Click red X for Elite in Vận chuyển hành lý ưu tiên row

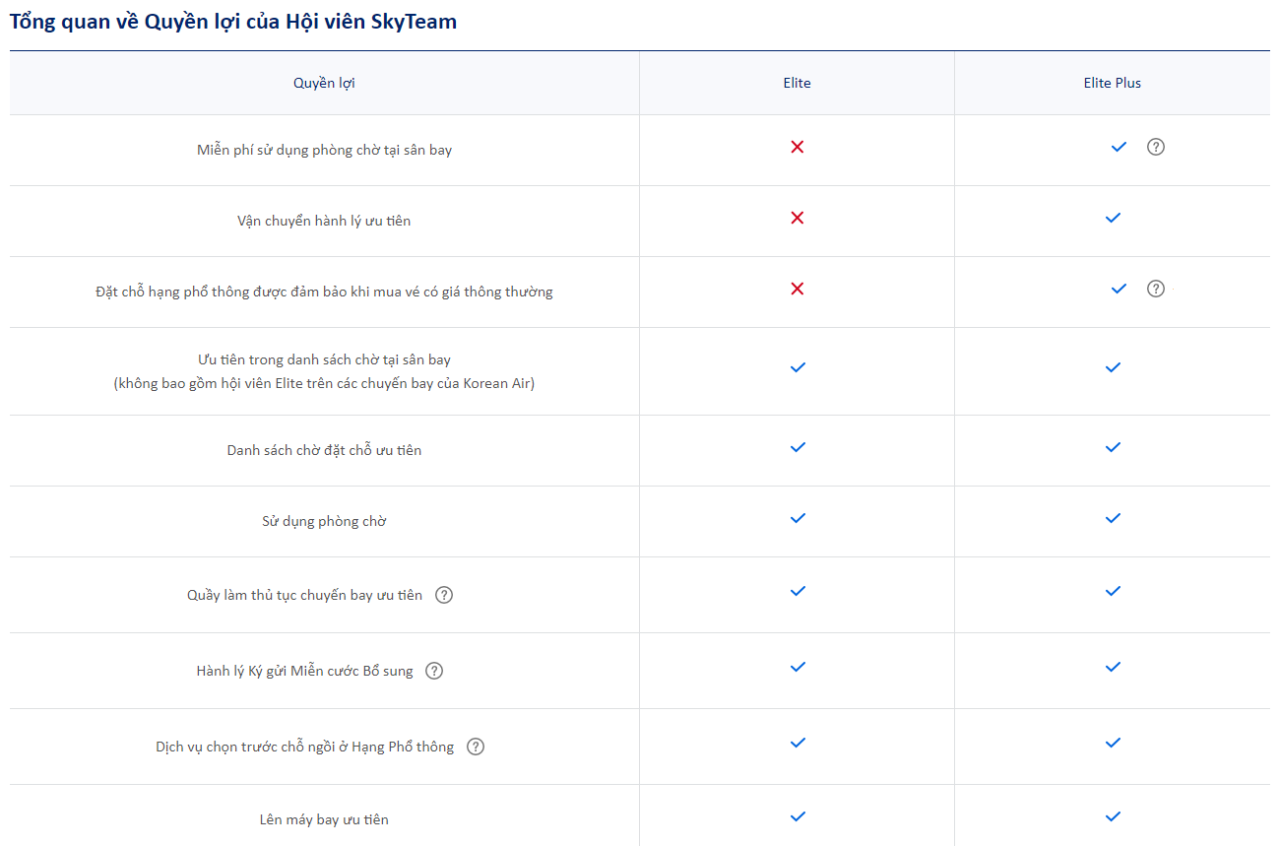pyautogui.click(x=797, y=218)
